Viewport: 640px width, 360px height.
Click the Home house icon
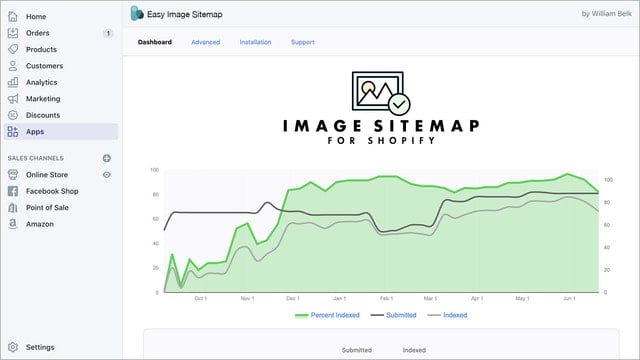click(x=13, y=16)
